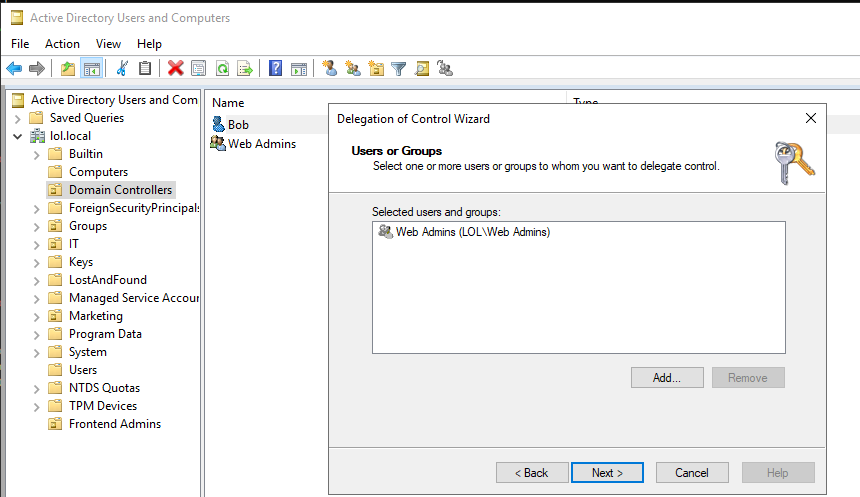
Task: Click the Forward navigation arrow in toolbar
Action: 37,69
